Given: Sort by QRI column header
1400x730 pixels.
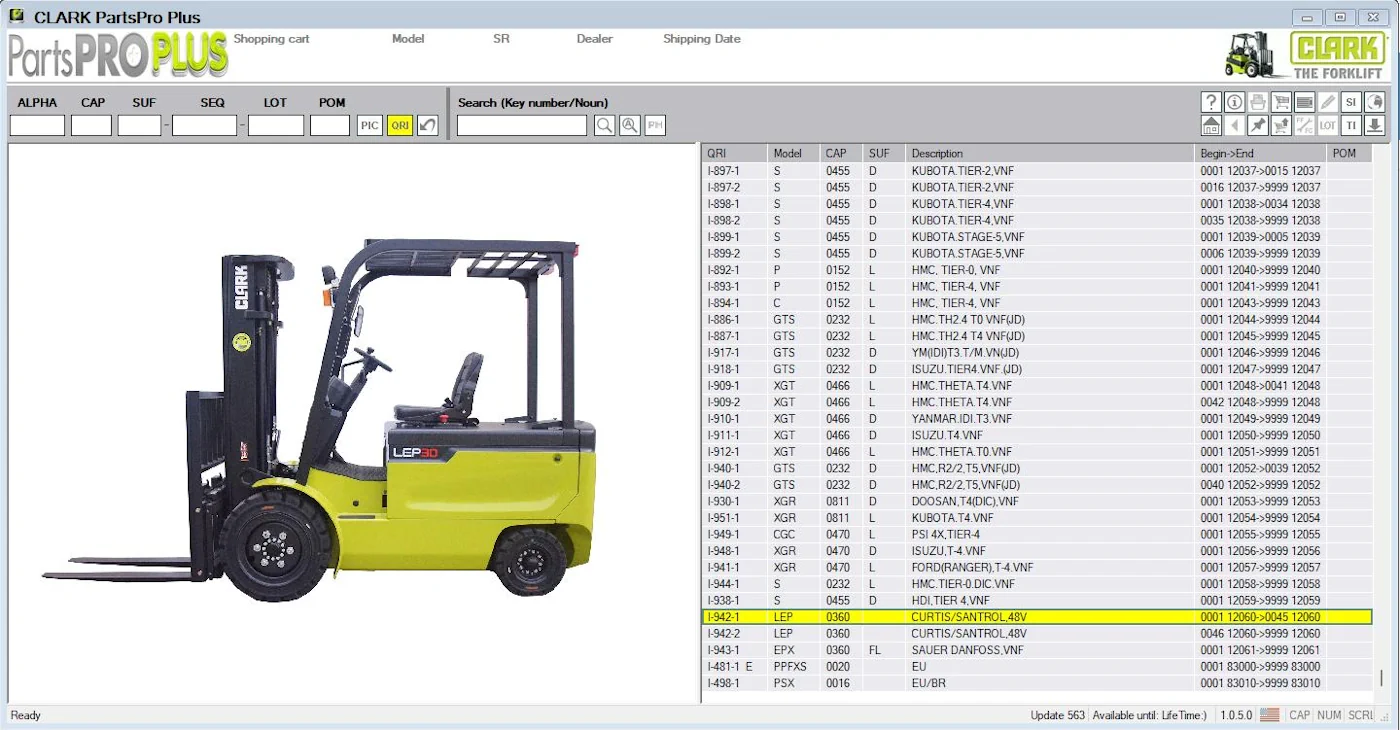Looking at the screenshot, I should tap(734, 153).
